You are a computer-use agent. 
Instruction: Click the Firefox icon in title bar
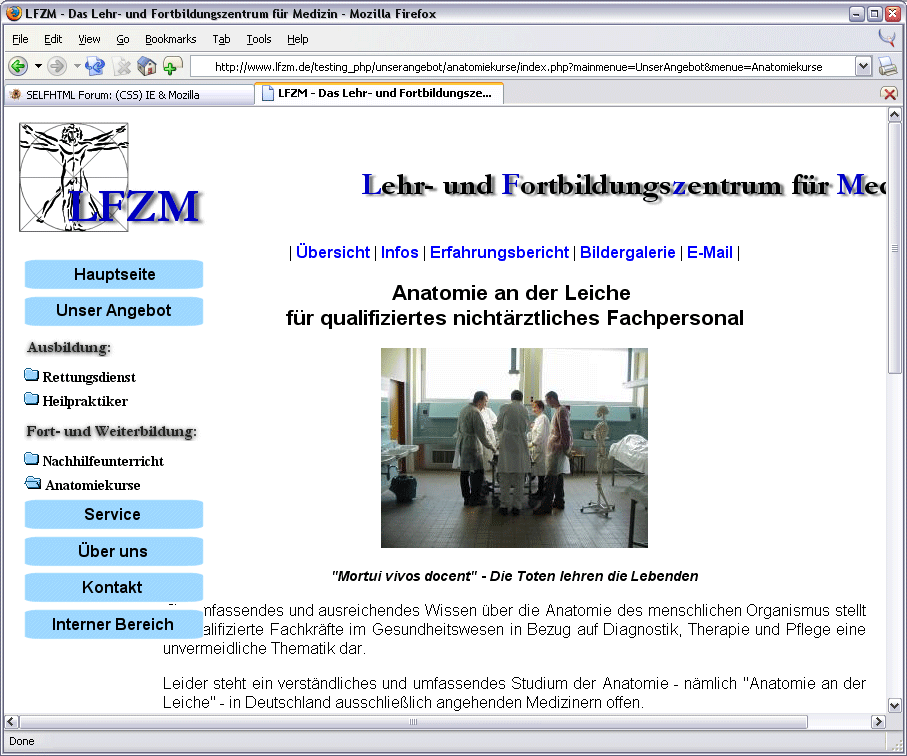pos(14,13)
